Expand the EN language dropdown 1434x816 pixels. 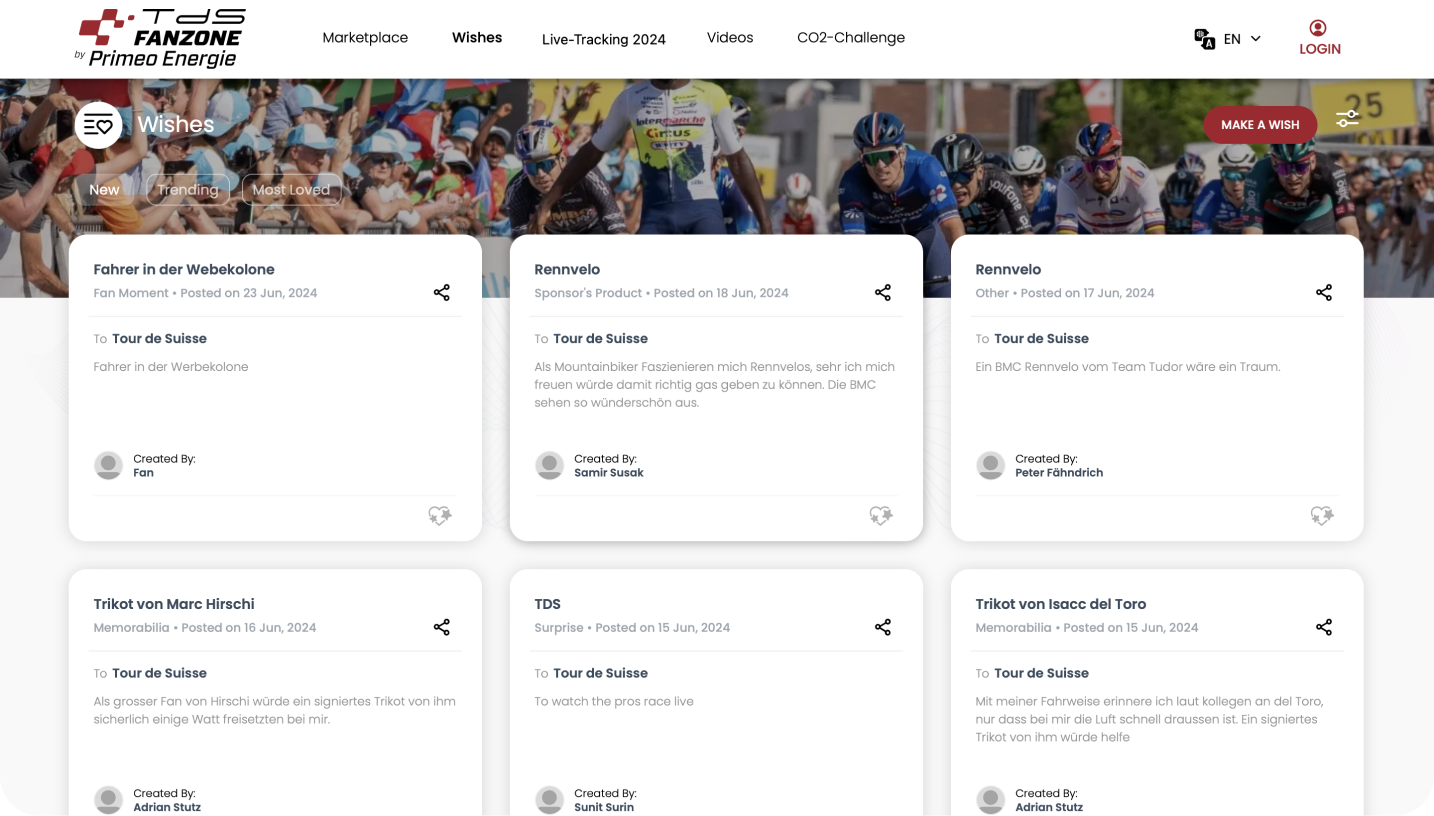[1243, 39]
